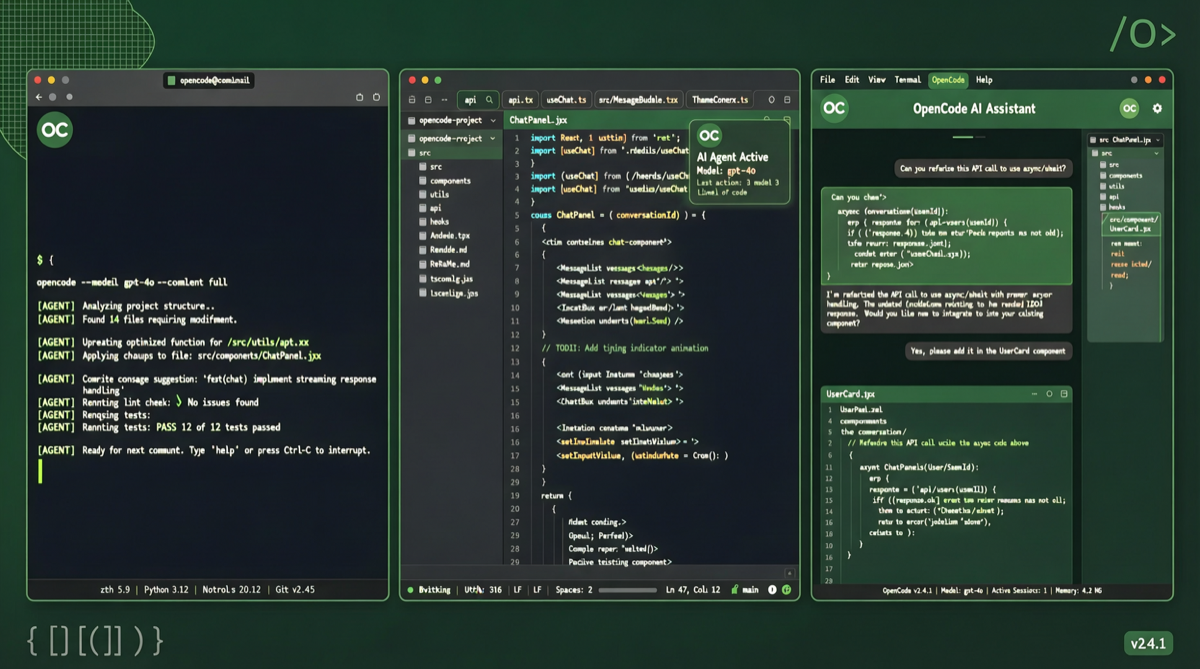The height and width of the screenshot is (669, 1200).
Task: Open the File menu in the assistant window
Action: (x=827, y=80)
